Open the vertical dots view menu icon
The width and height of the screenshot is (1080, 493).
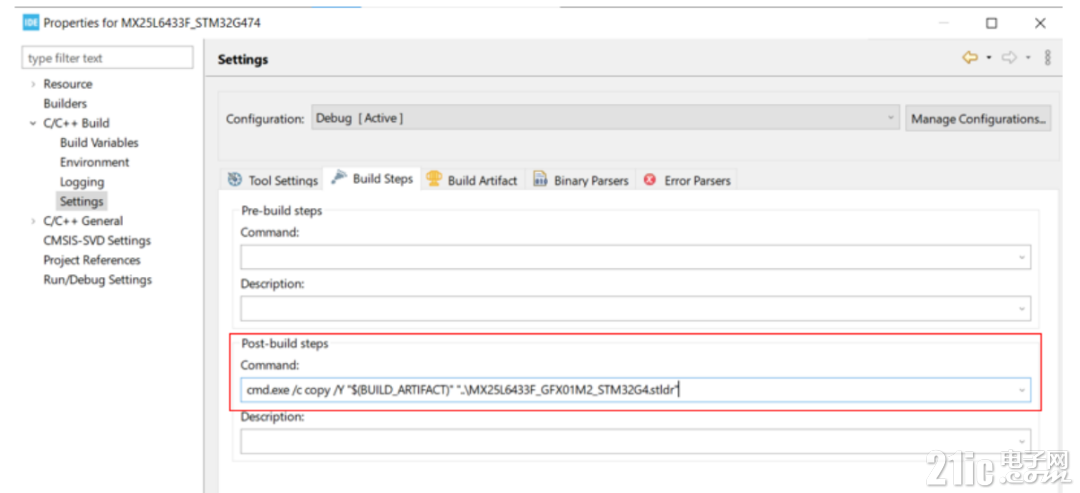click(x=1048, y=58)
